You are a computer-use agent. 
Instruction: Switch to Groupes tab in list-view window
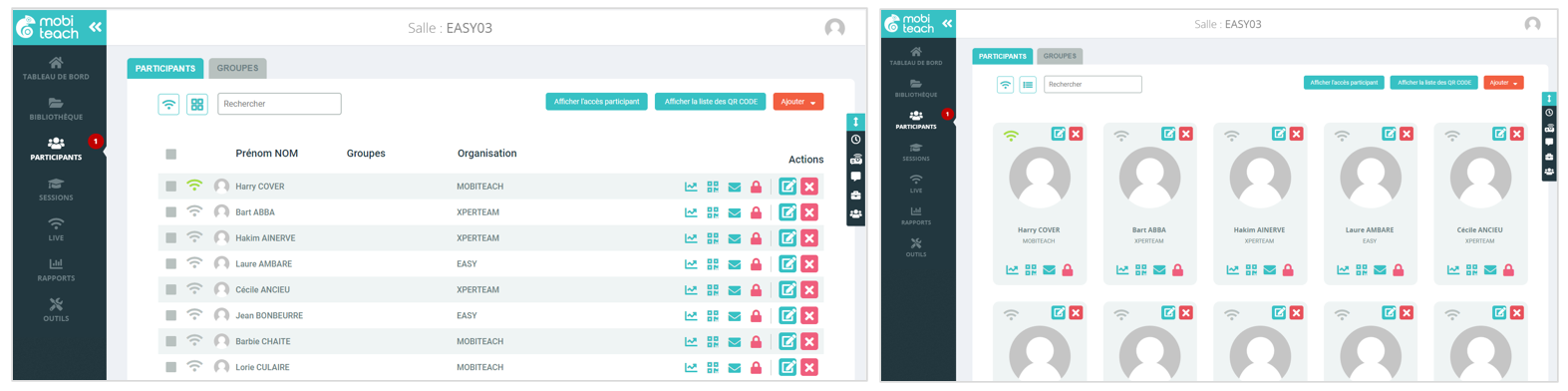tap(237, 68)
